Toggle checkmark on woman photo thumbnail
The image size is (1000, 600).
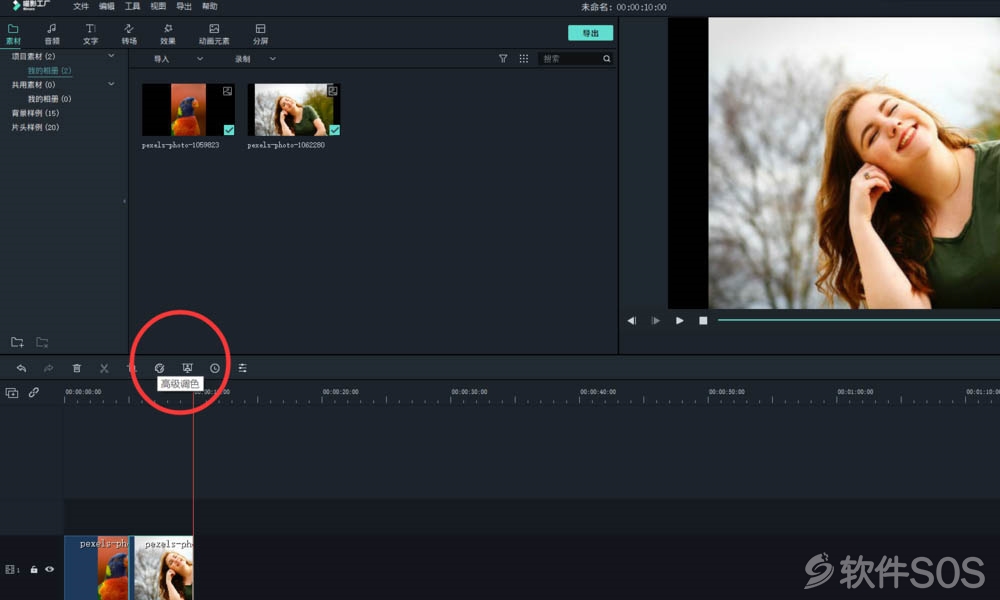point(335,130)
